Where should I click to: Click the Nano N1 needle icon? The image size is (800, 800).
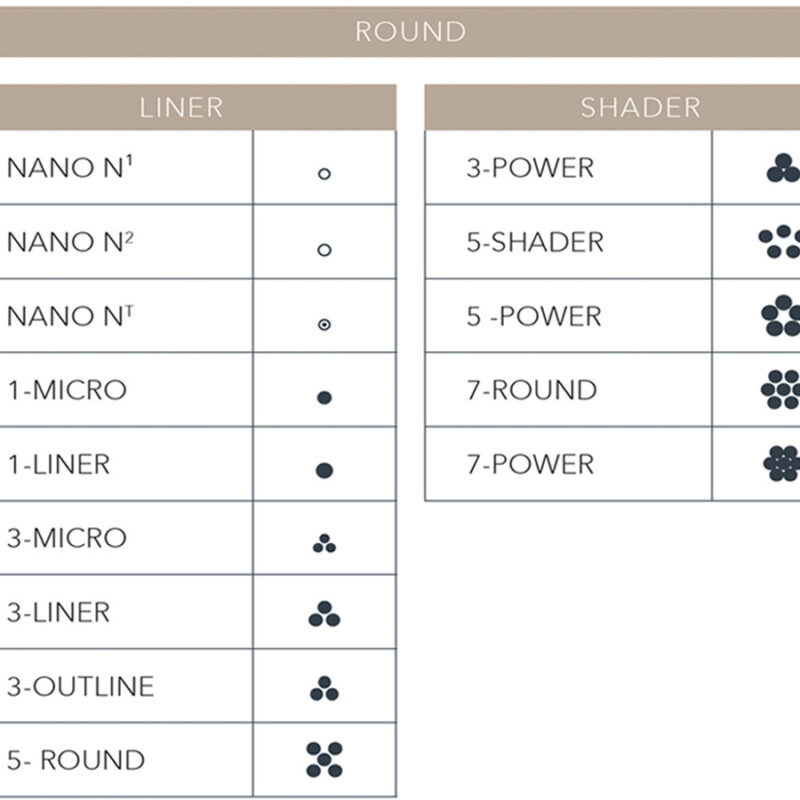click(324, 173)
